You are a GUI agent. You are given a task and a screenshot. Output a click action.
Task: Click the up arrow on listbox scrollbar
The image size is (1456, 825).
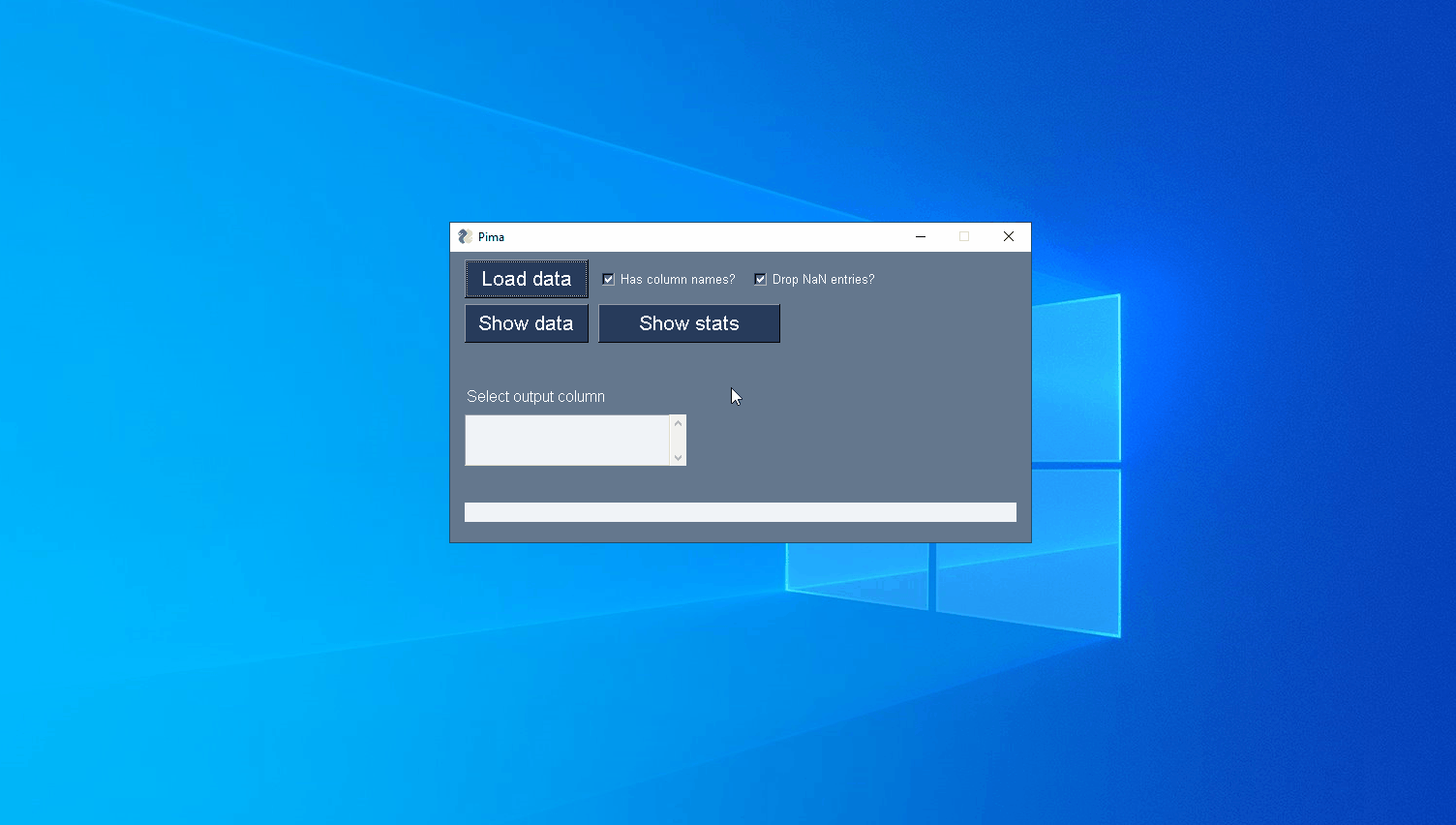click(678, 421)
